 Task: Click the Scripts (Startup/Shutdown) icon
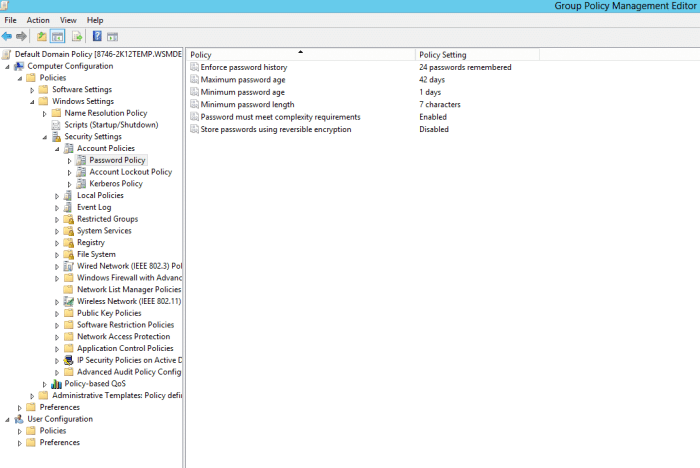click(x=56, y=125)
